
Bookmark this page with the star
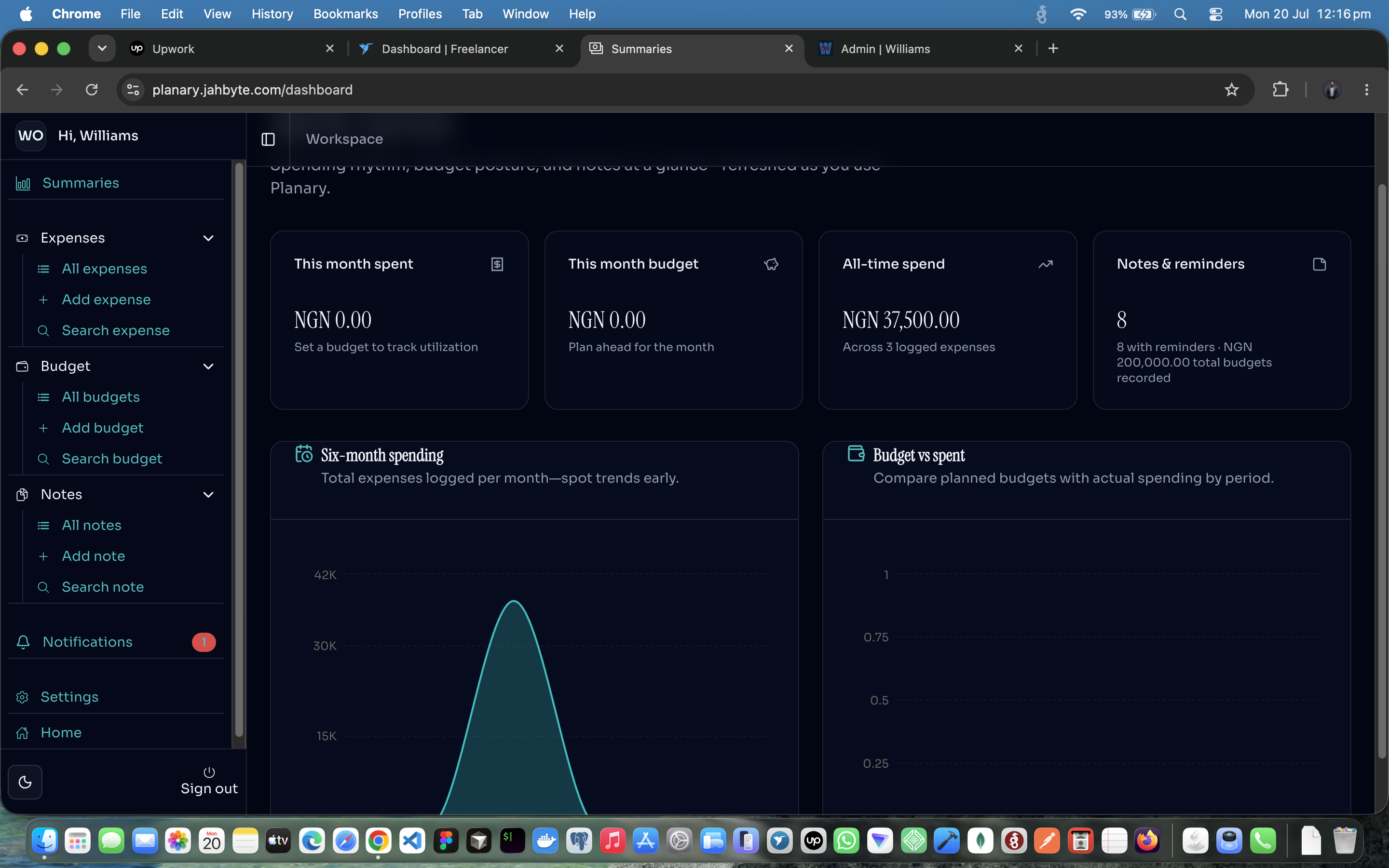click(1231, 90)
